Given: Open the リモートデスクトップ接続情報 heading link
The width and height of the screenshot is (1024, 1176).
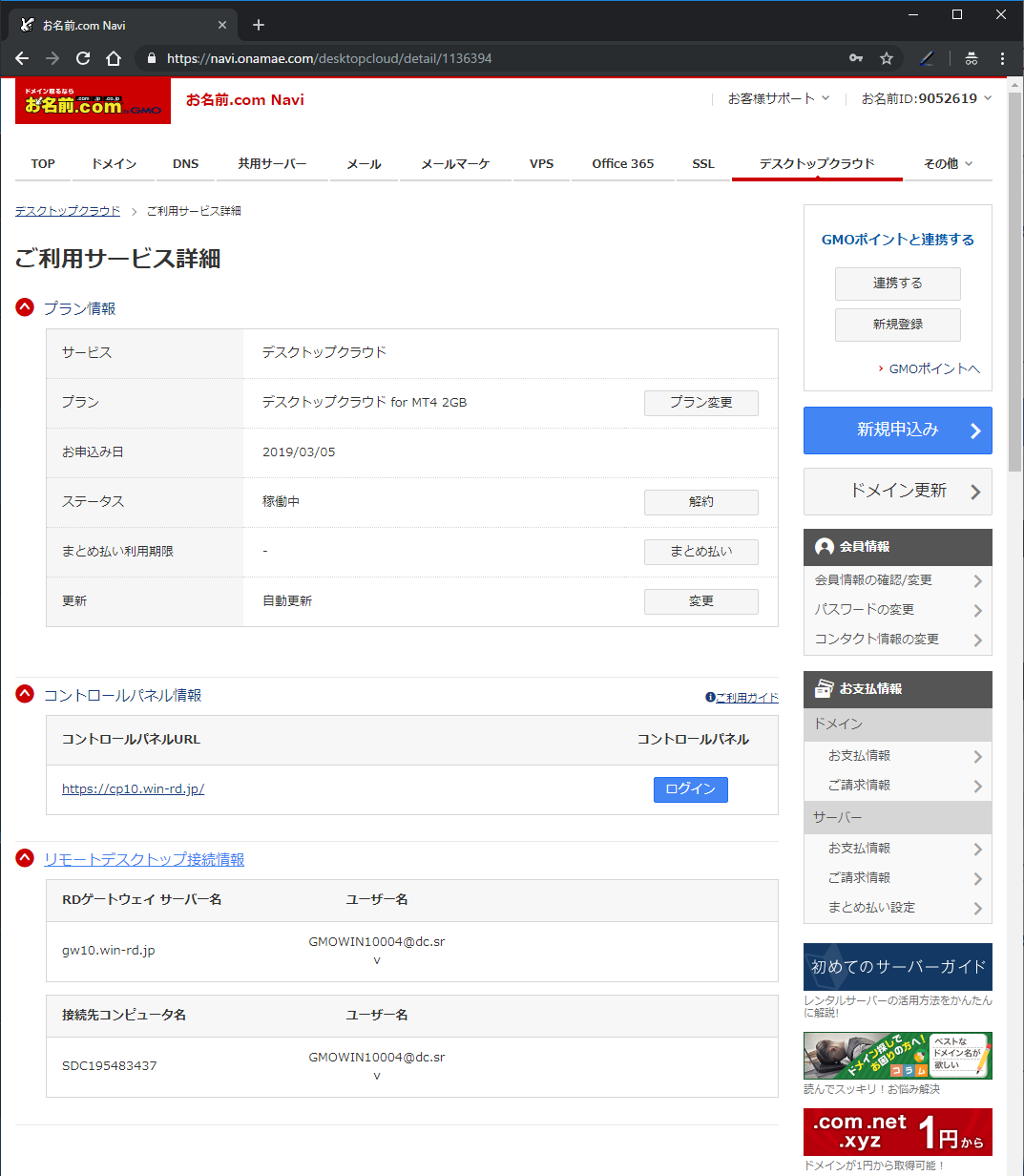Looking at the screenshot, I should tap(144, 859).
